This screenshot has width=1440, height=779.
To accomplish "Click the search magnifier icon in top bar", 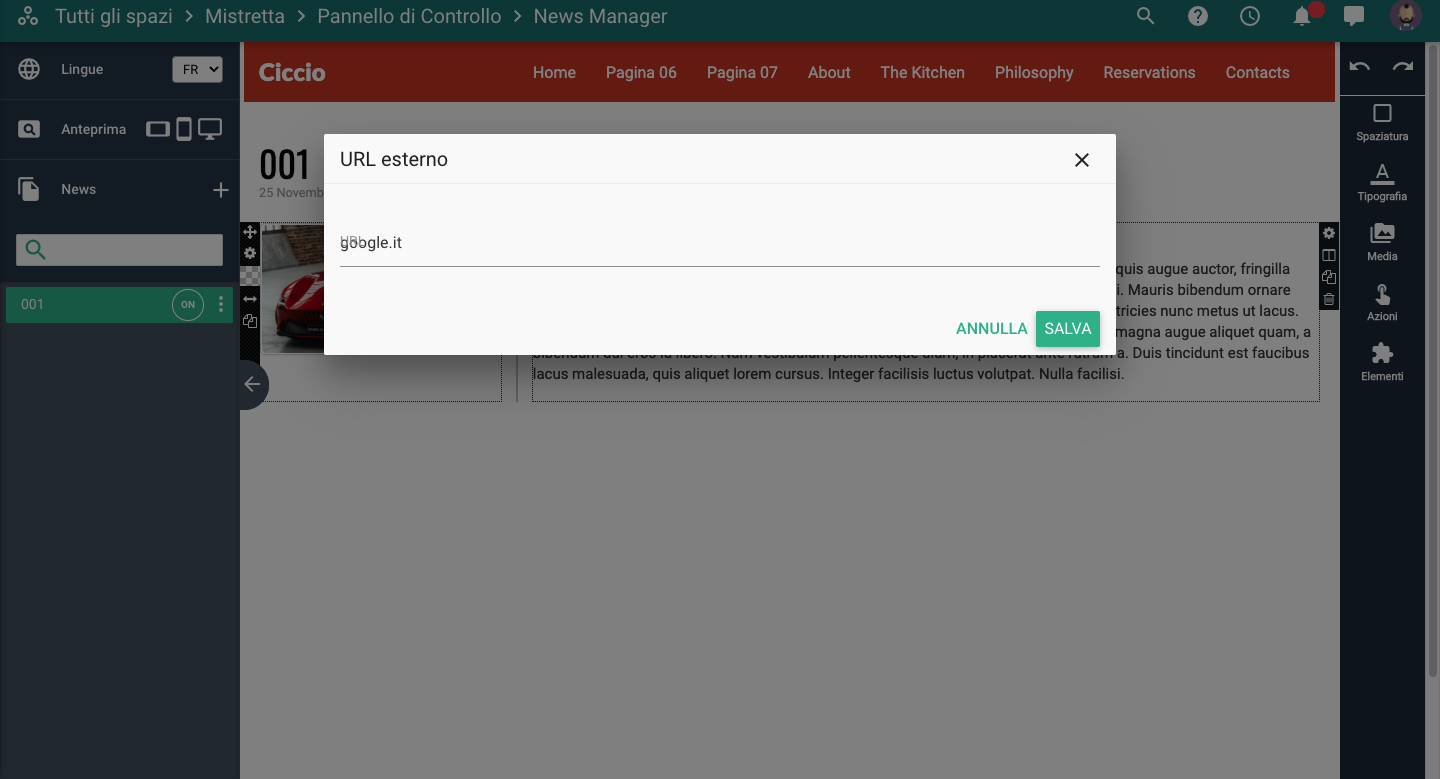I will (x=1146, y=16).
